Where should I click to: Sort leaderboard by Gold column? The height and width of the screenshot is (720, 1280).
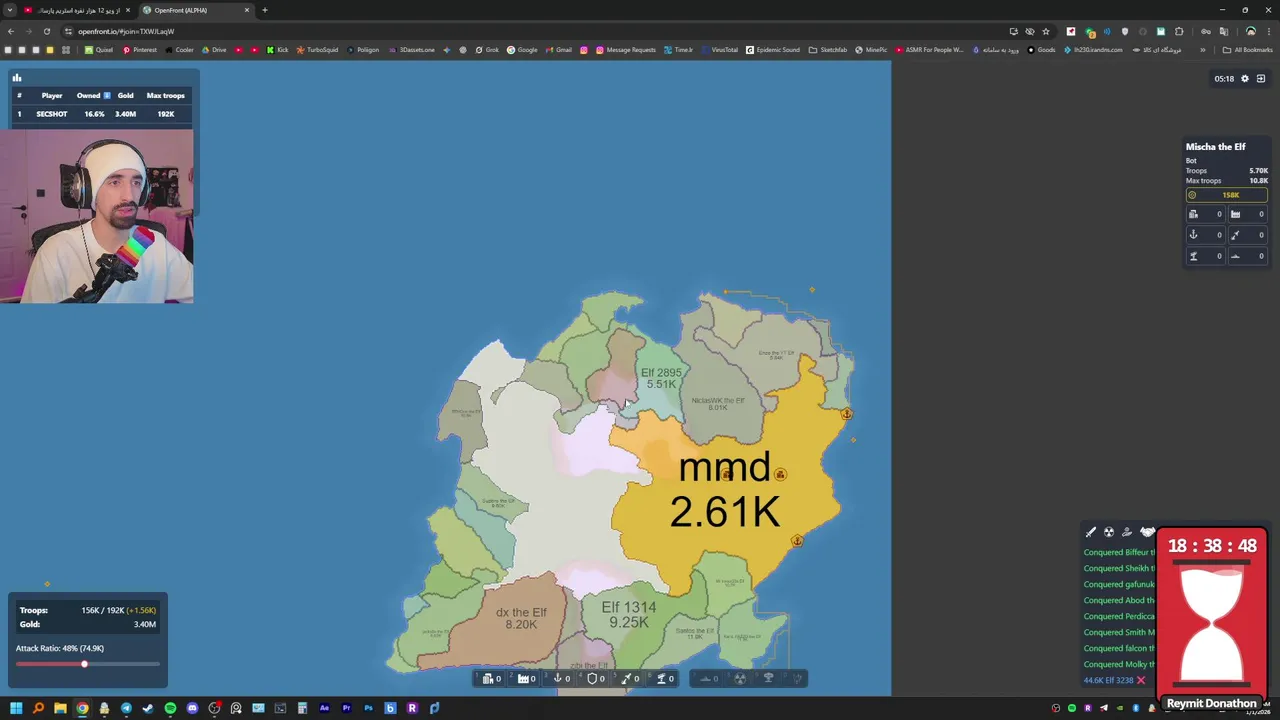pos(125,95)
